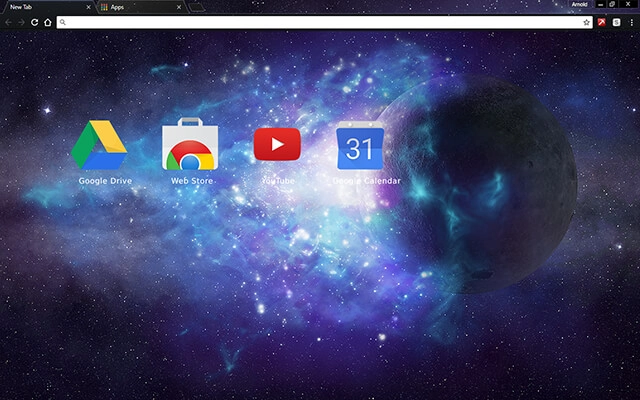Image resolution: width=640 pixels, height=400 pixels.
Task: Click the search magnifier in address bar
Action: point(62,22)
